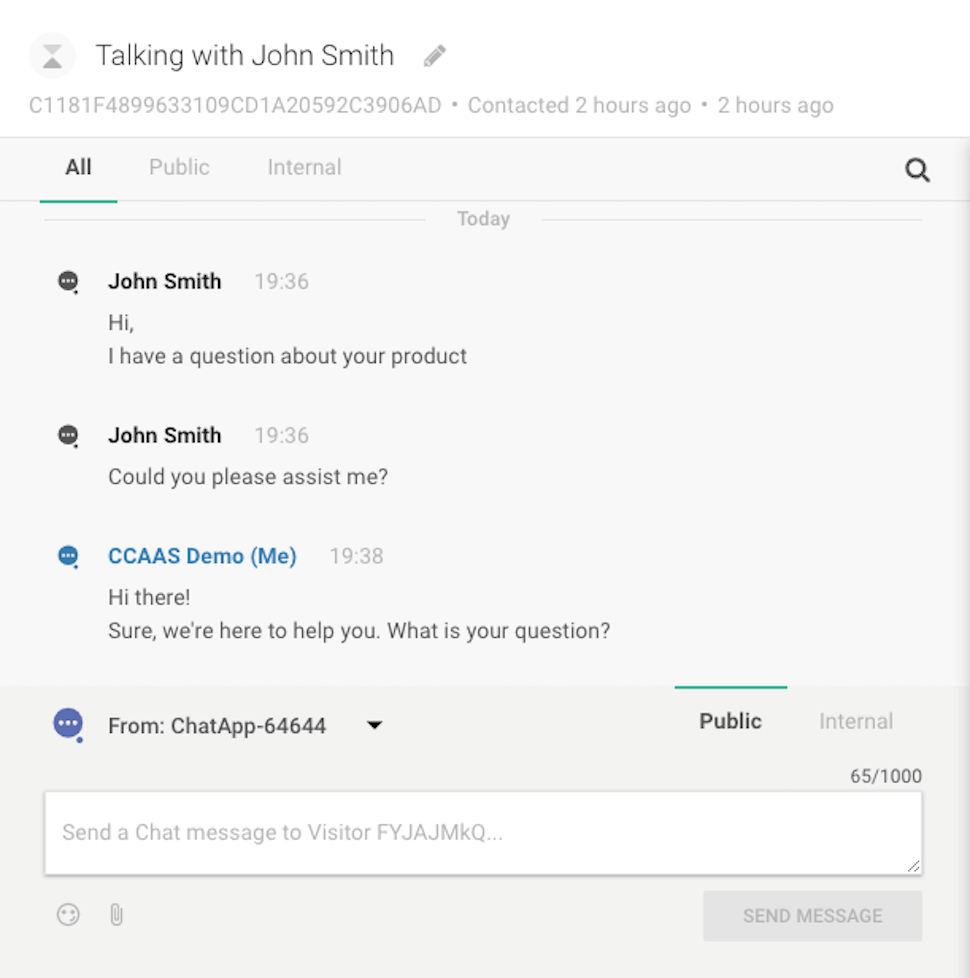This screenshot has width=970, height=978.
Task: Open the emoji picker
Action: [68, 915]
